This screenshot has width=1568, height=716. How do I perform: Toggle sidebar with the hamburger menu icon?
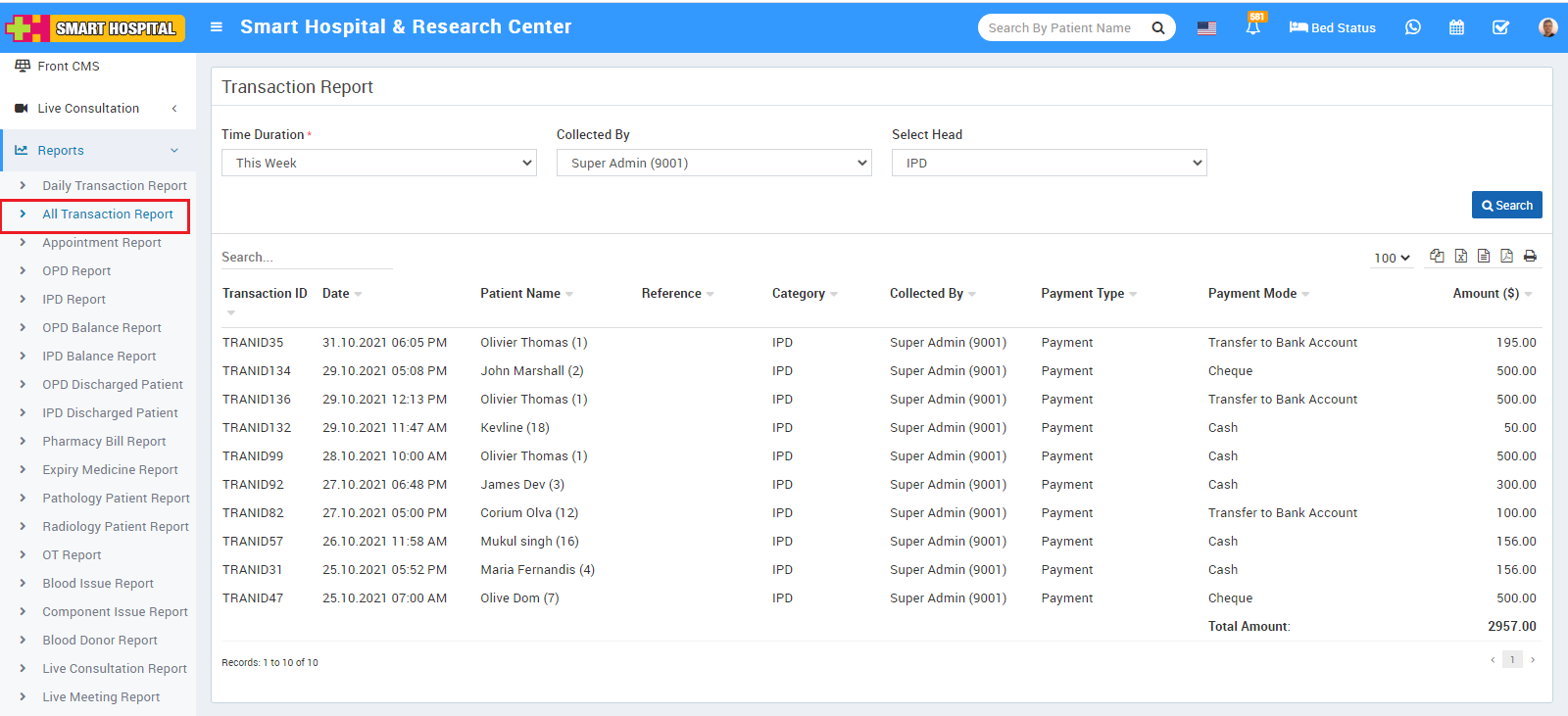(217, 27)
